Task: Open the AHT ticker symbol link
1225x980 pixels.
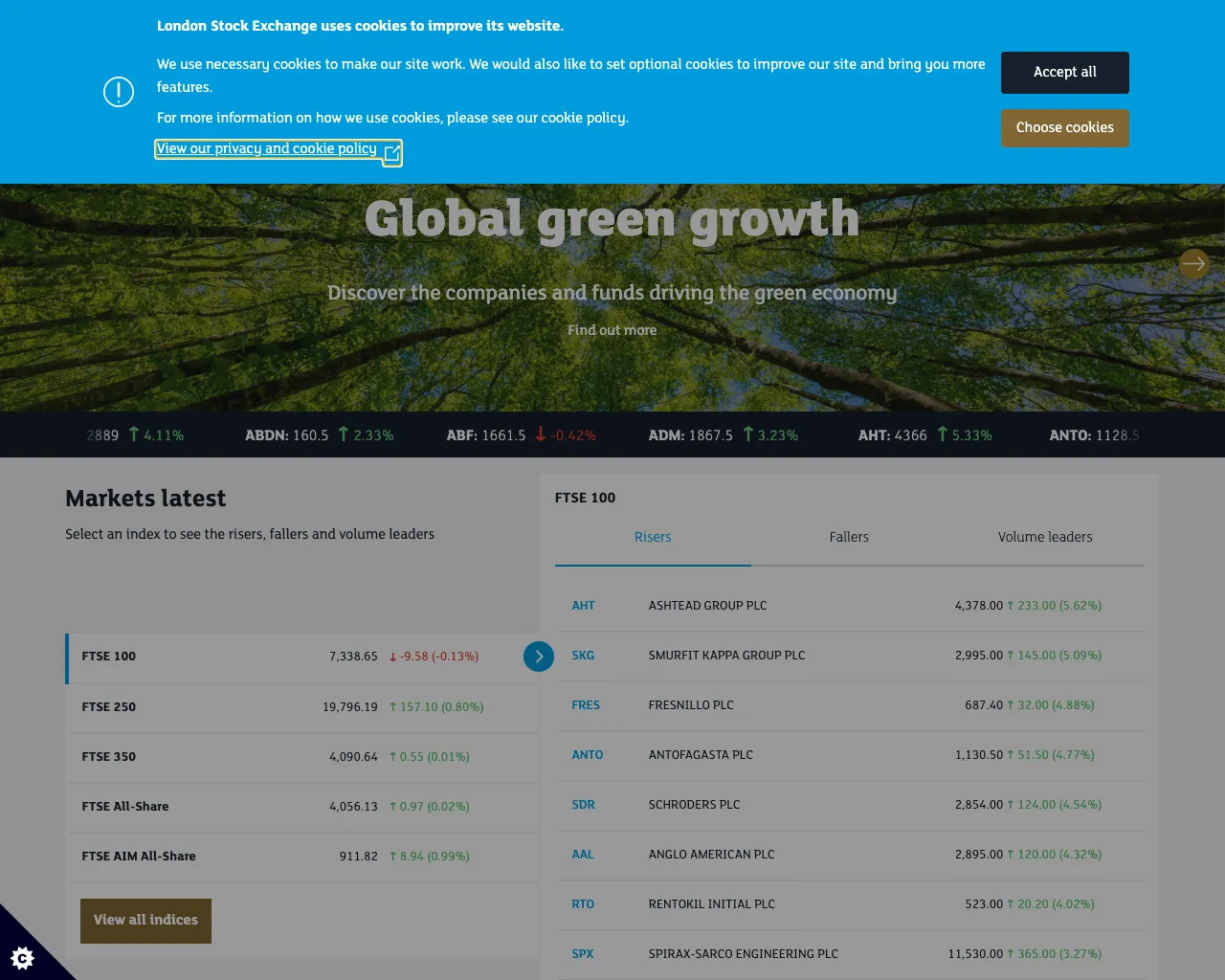Action: point(583,606)
